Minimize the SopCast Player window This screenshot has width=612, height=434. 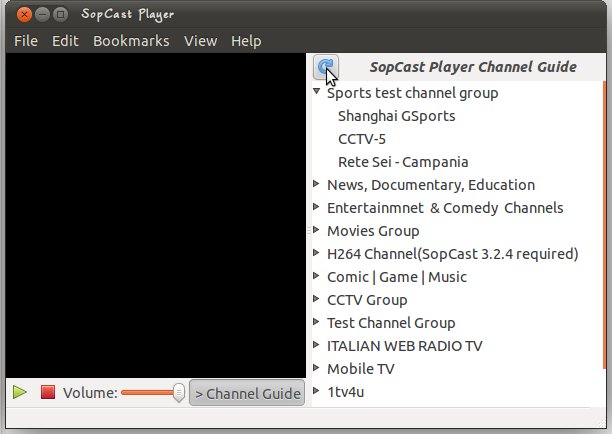42,15
